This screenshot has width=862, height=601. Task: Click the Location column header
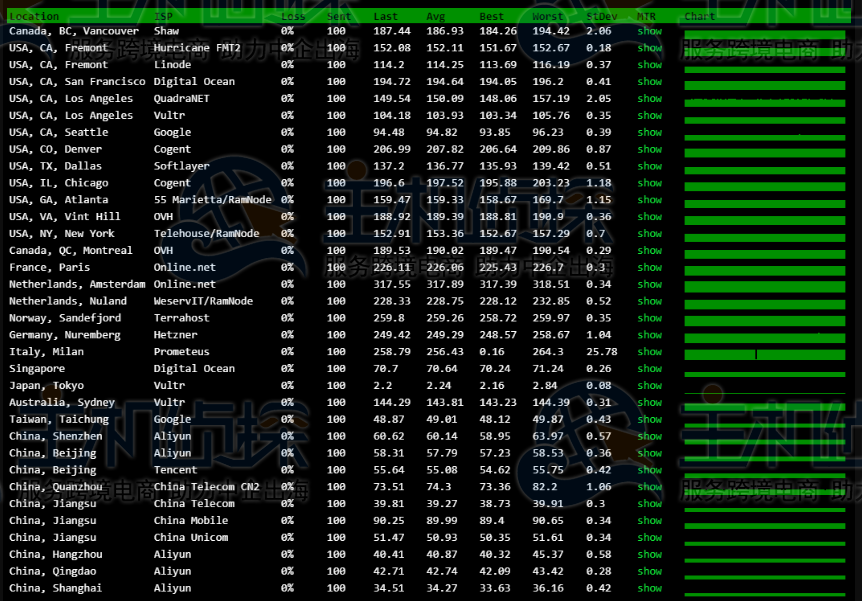pos(34,16)
